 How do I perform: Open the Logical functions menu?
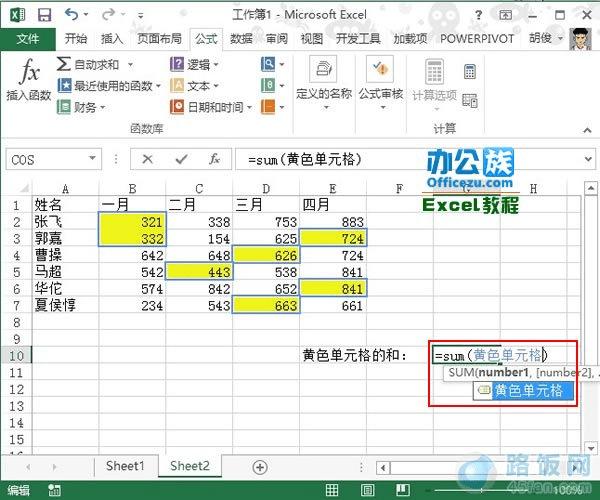pyautogui.click(x=194, y=64)
